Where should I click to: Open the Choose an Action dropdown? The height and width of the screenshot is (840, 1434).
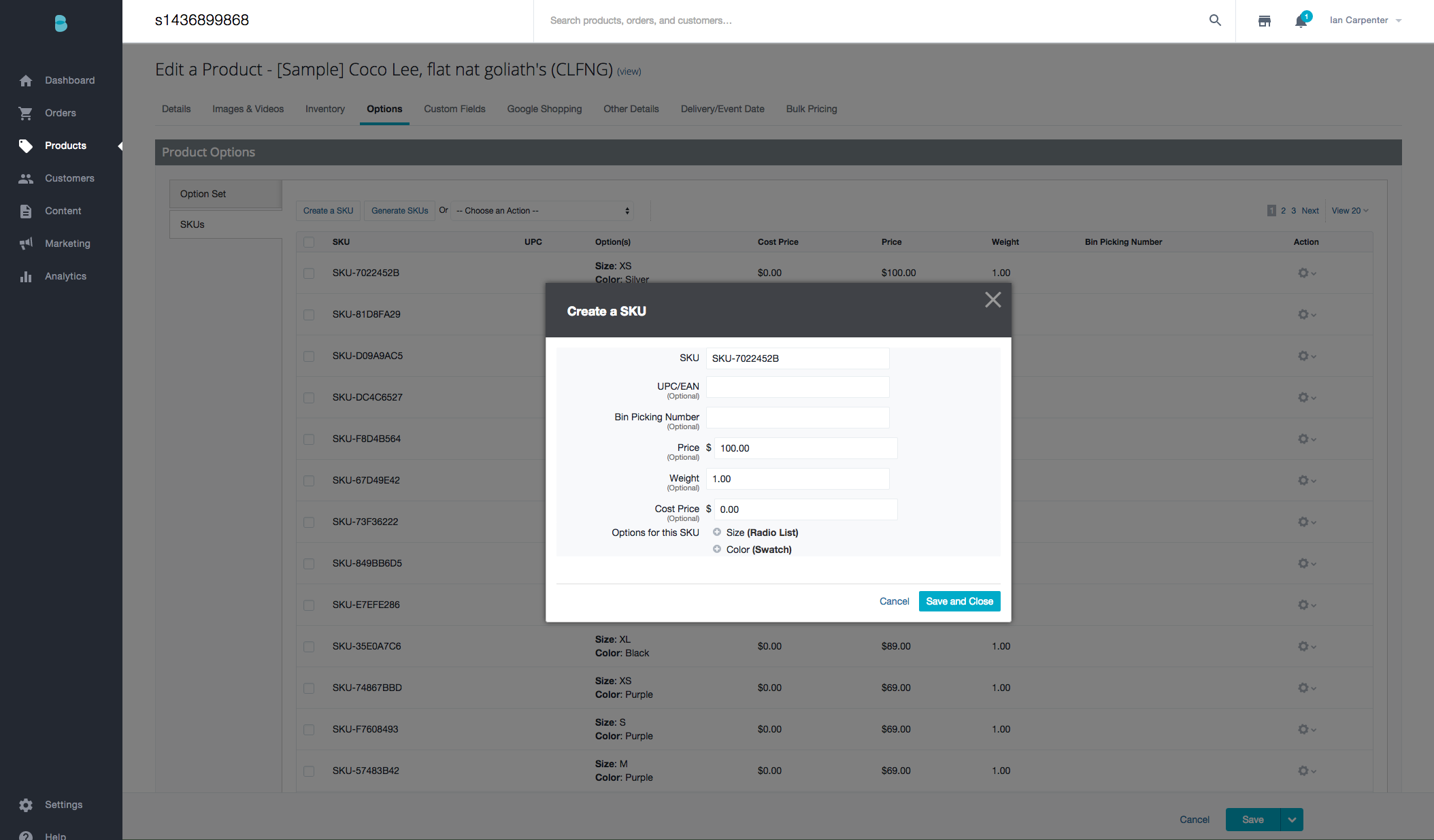(x=543, y=211)
